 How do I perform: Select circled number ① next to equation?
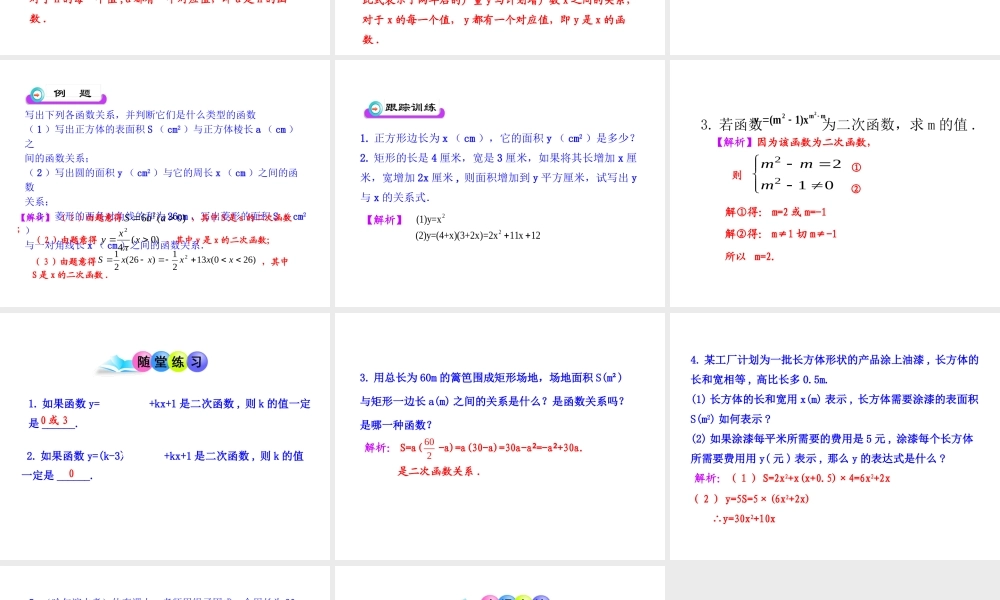[x=855, y=168]
